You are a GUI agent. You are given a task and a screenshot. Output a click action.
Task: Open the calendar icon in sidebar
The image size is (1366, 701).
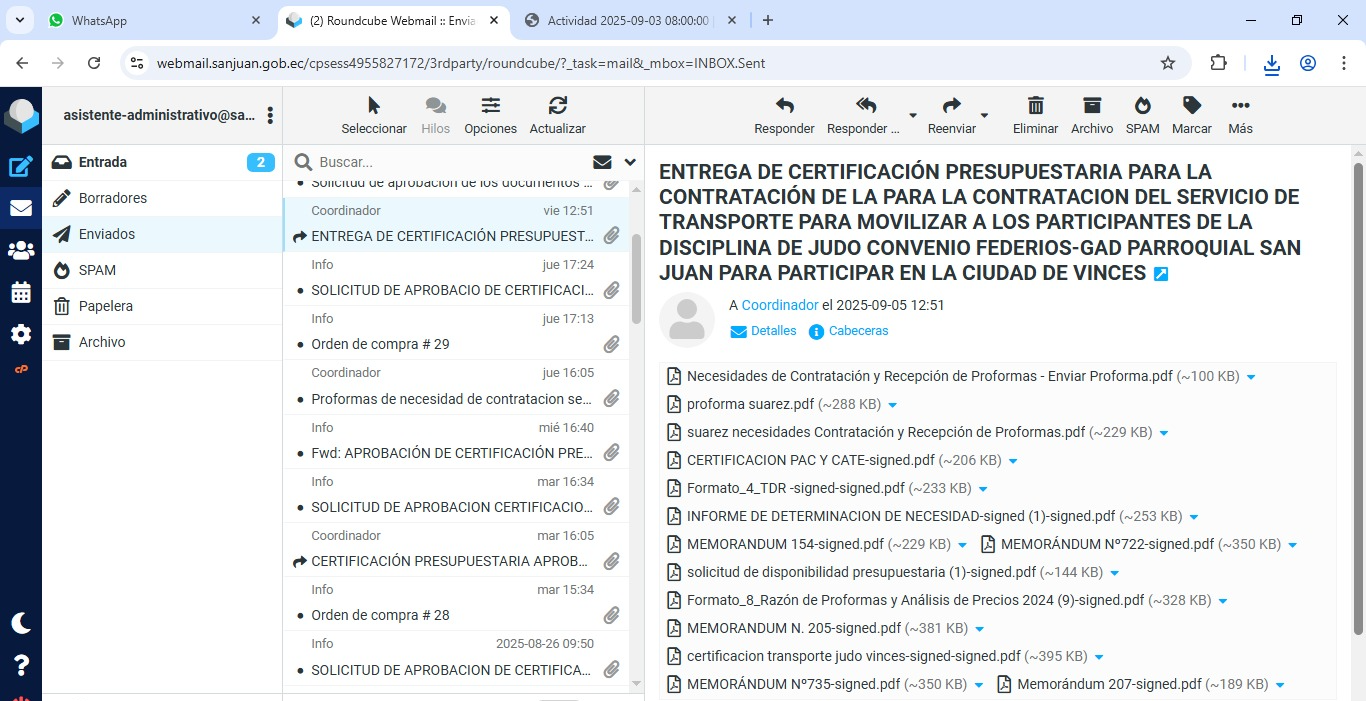(x=21, y=293)
